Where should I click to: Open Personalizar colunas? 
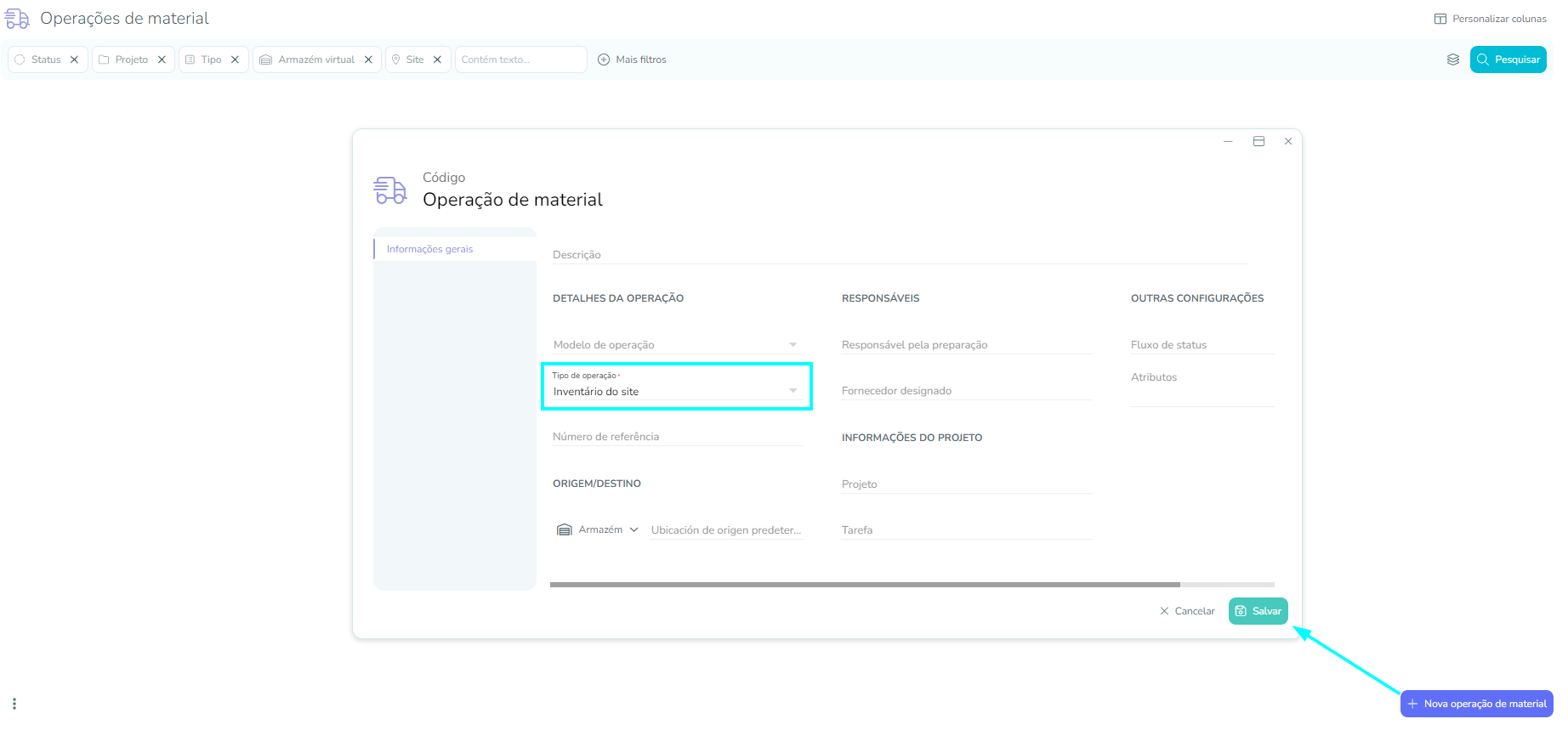click(1490, 19)
